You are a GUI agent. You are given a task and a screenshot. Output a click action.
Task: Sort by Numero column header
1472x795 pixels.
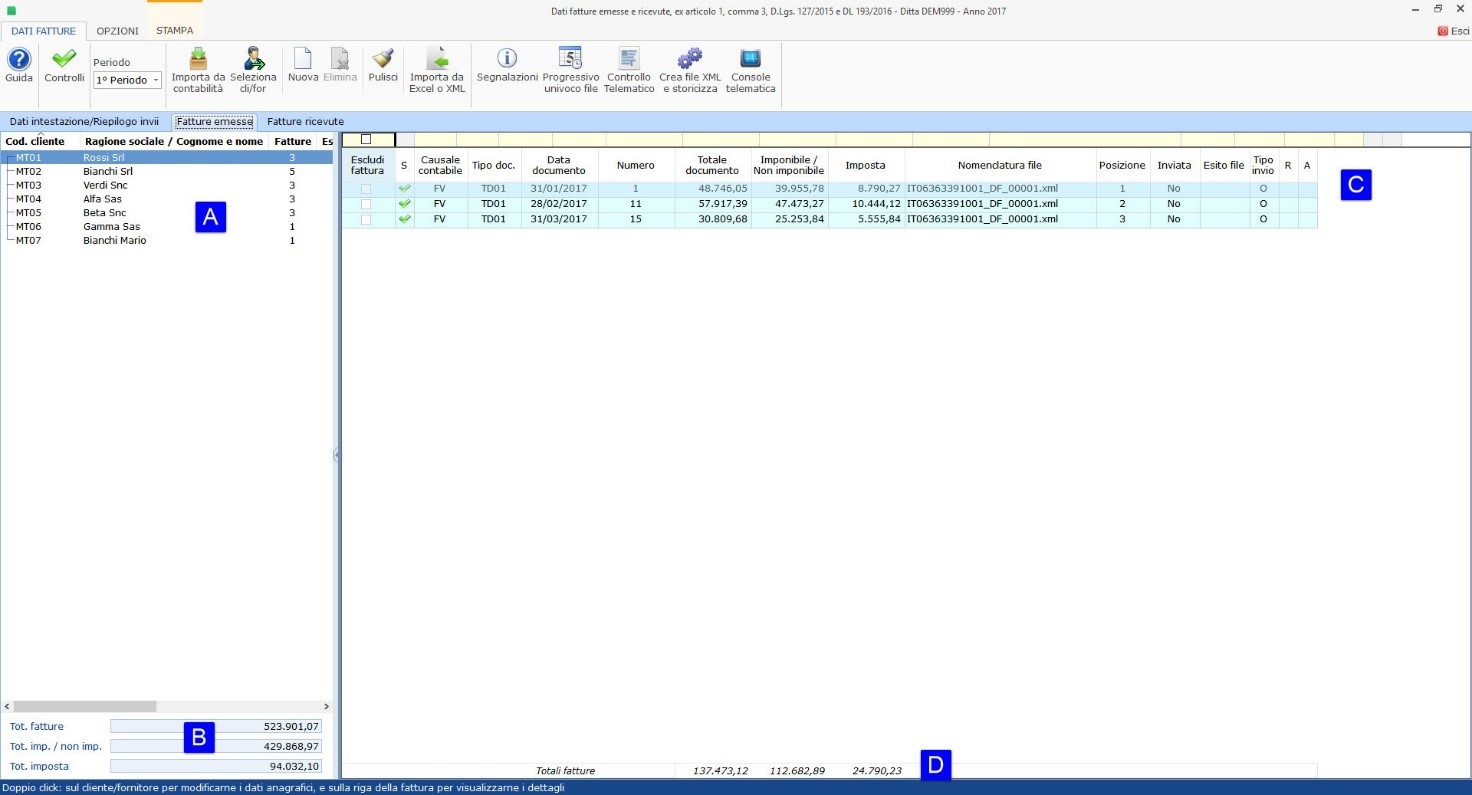(636, 165)
